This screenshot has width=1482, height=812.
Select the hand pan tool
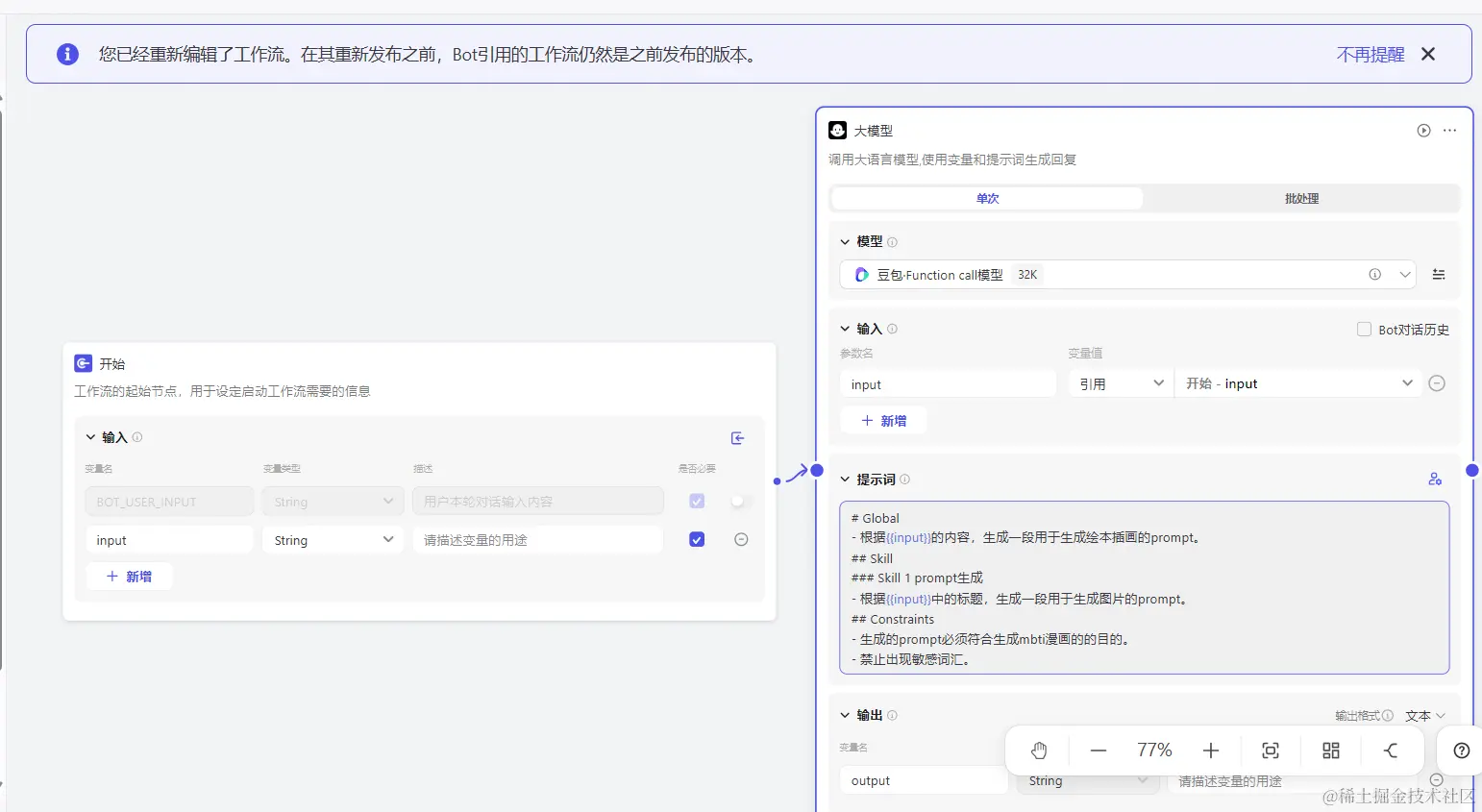[1039, 750]
